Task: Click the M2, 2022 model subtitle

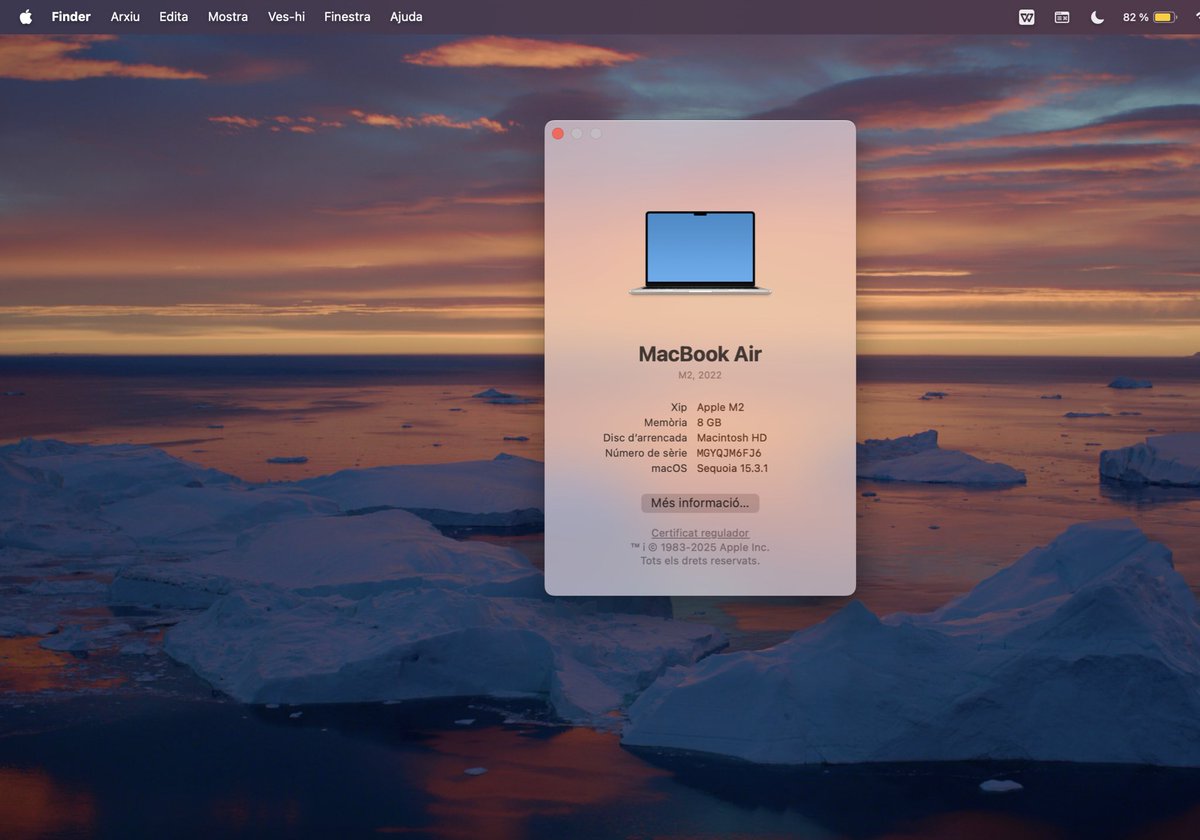Action: tap(700, 375)
